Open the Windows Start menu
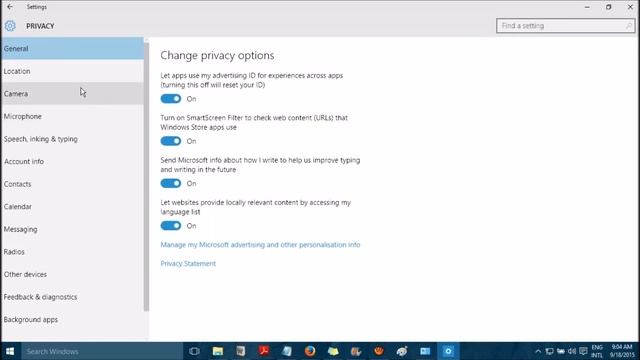Screen dimensions: 640x360 [10, 351]
